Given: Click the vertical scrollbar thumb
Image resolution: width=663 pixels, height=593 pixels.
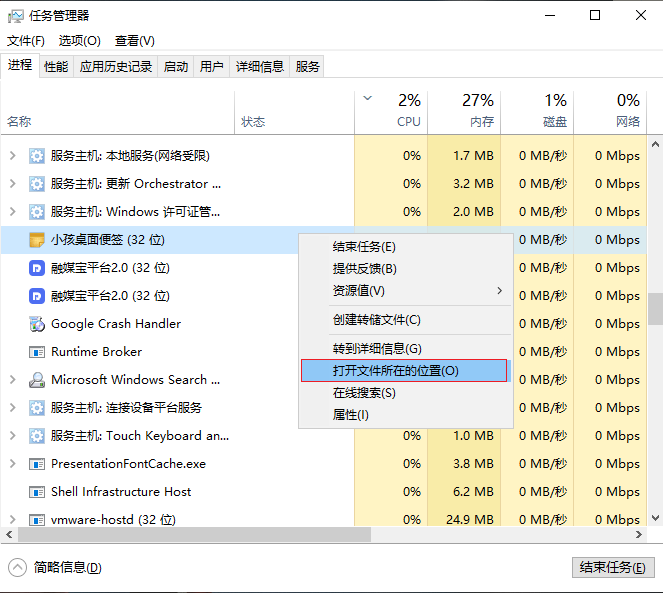Looking at the screenshot, I should pyautogui.click(x=655, y=309).
